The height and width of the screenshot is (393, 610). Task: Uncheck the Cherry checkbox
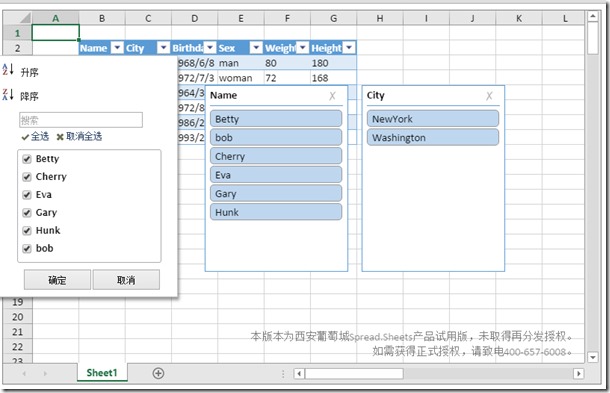[x=27, y=177]
